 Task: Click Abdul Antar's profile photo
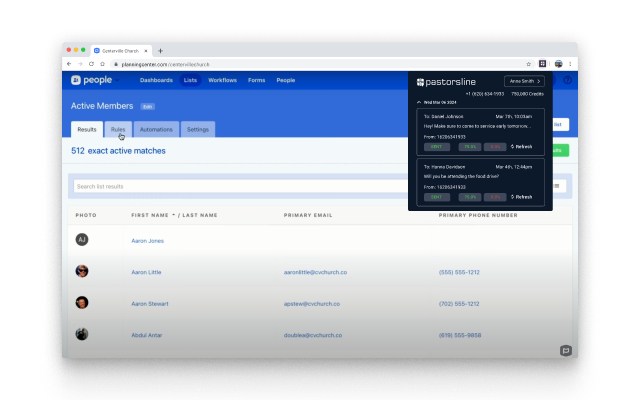pos(82,334)
